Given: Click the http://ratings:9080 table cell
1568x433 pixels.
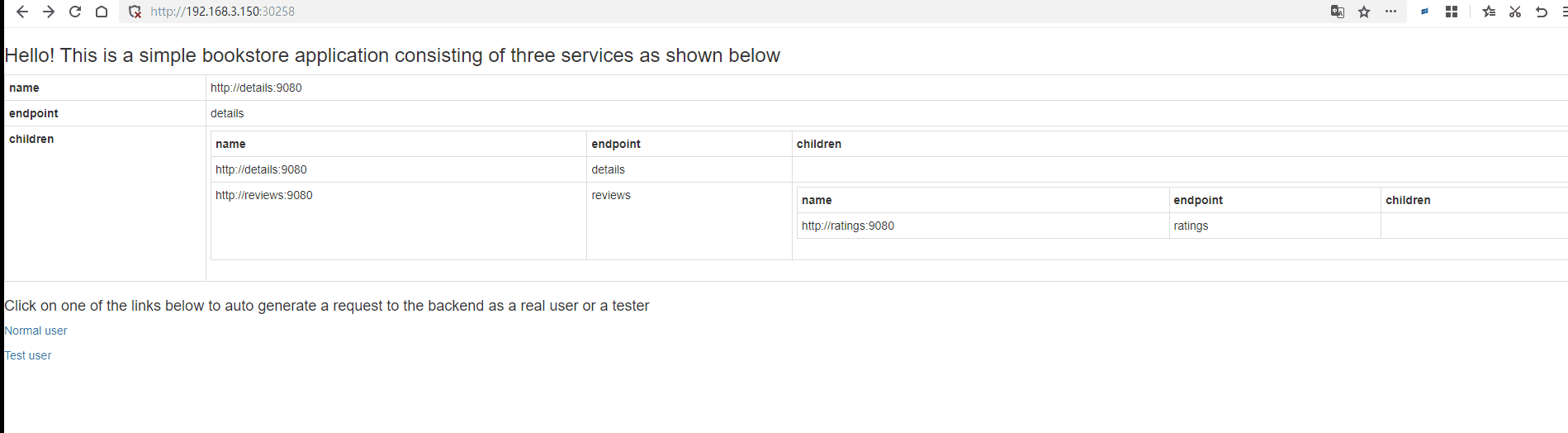Looking at the screenshot, I should (x=848, y=226).
